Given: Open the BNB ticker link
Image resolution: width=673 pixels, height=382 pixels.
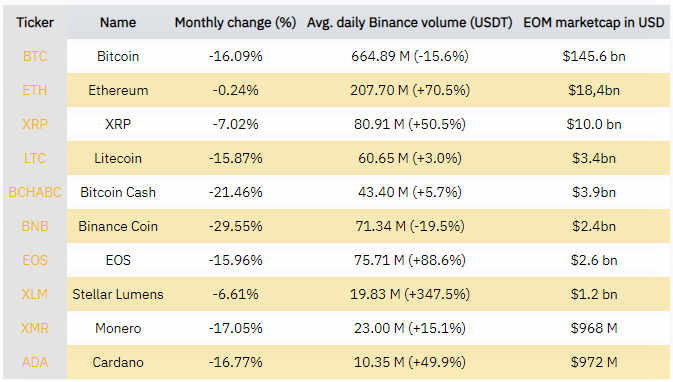Looking at the screenshot, I should point(35,226).
